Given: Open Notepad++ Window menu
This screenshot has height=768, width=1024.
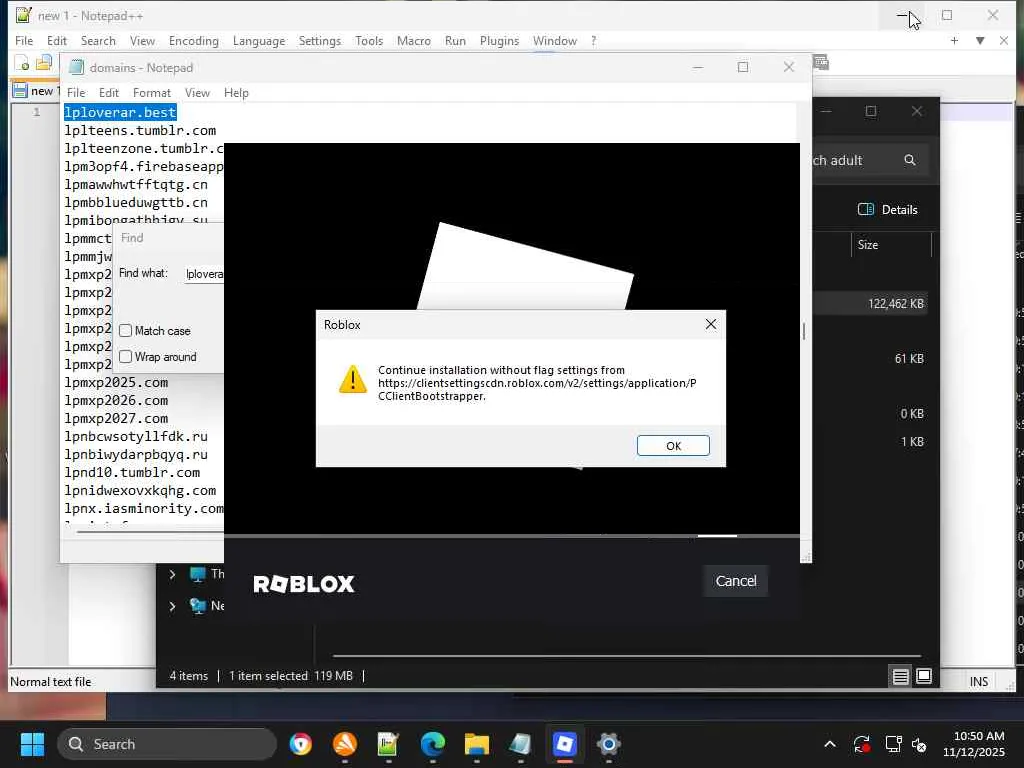Looking at the screenshot, I should [554, 40].
